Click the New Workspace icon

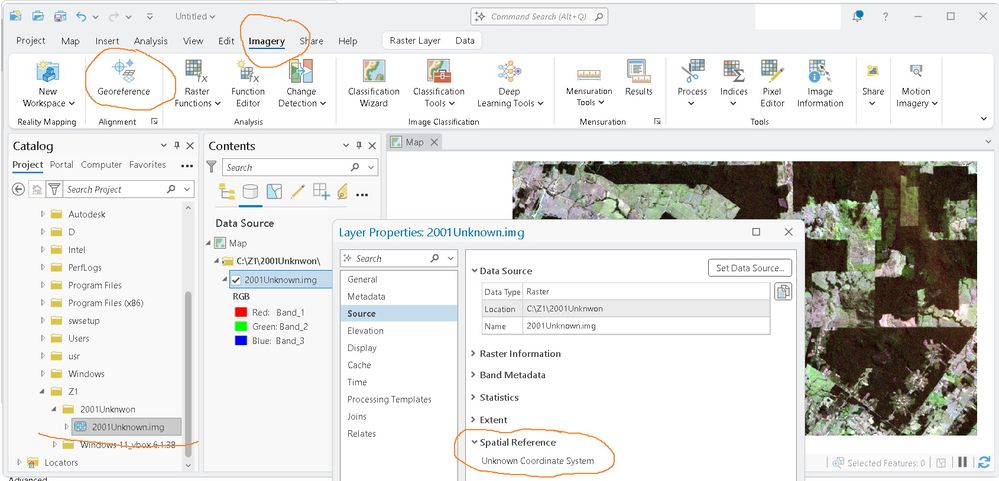click(48, 71)
